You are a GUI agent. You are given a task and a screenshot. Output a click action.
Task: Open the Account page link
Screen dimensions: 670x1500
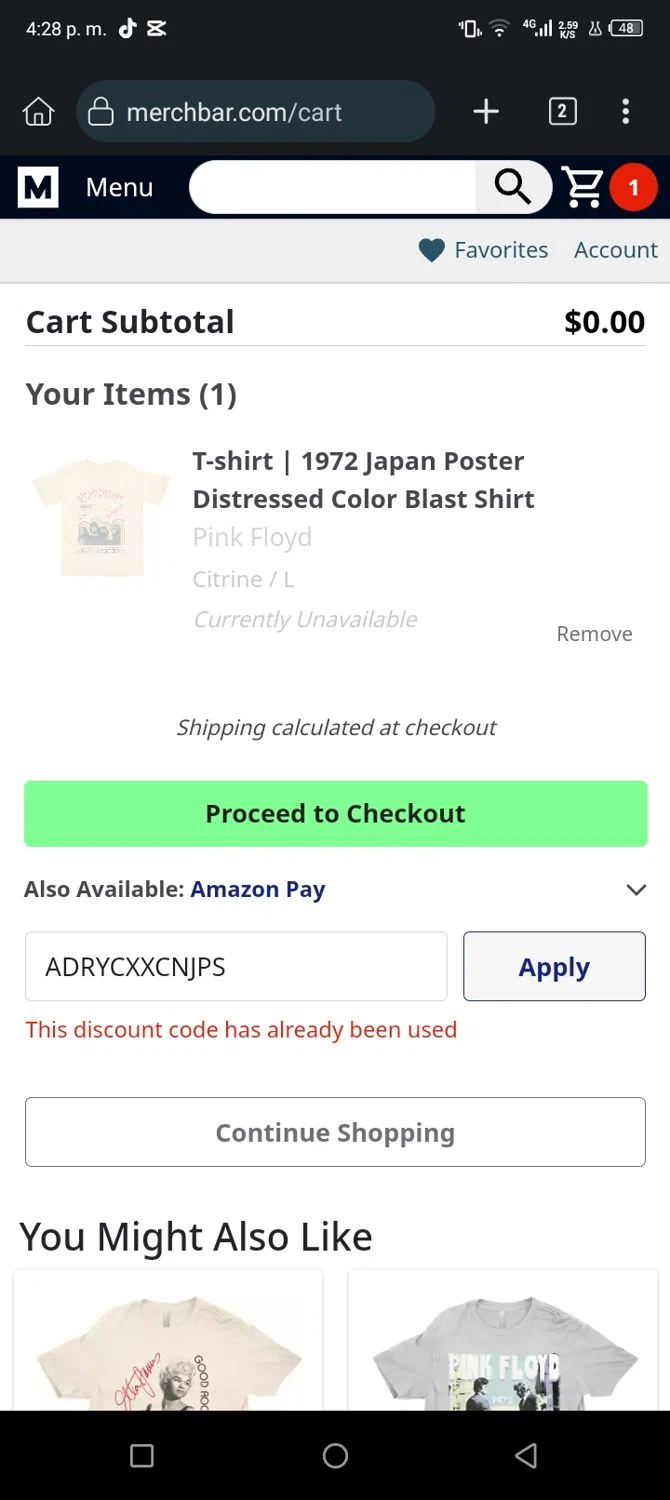click(615, 250)
